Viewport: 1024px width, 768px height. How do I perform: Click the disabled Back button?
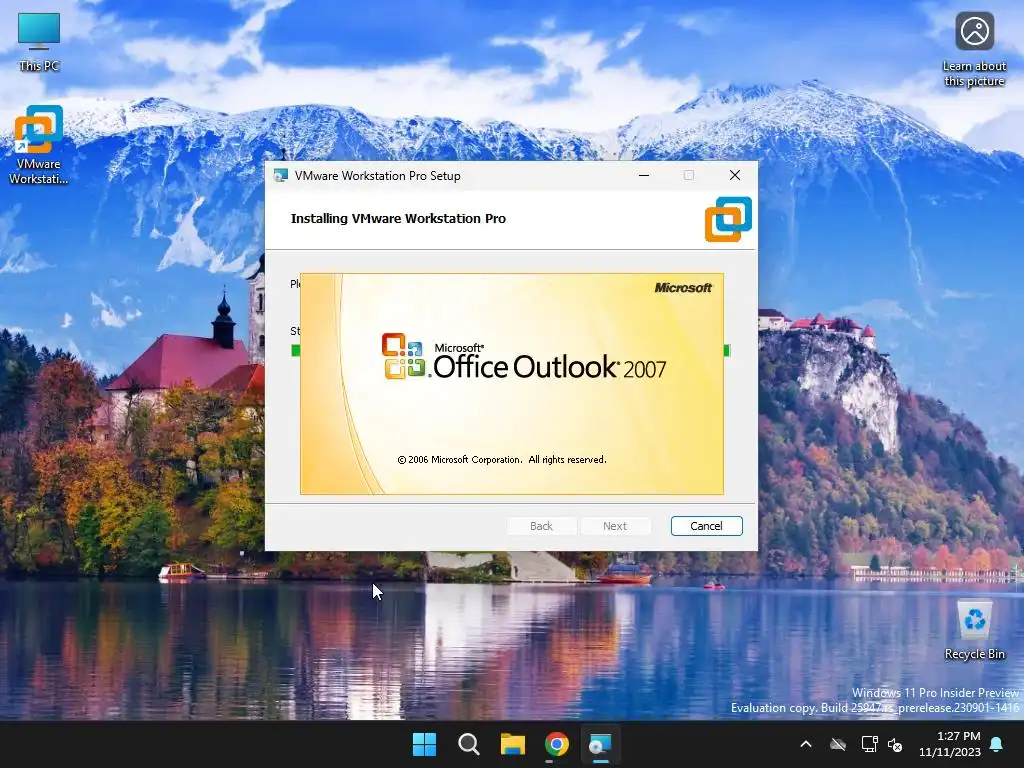[x=541, y=526]
